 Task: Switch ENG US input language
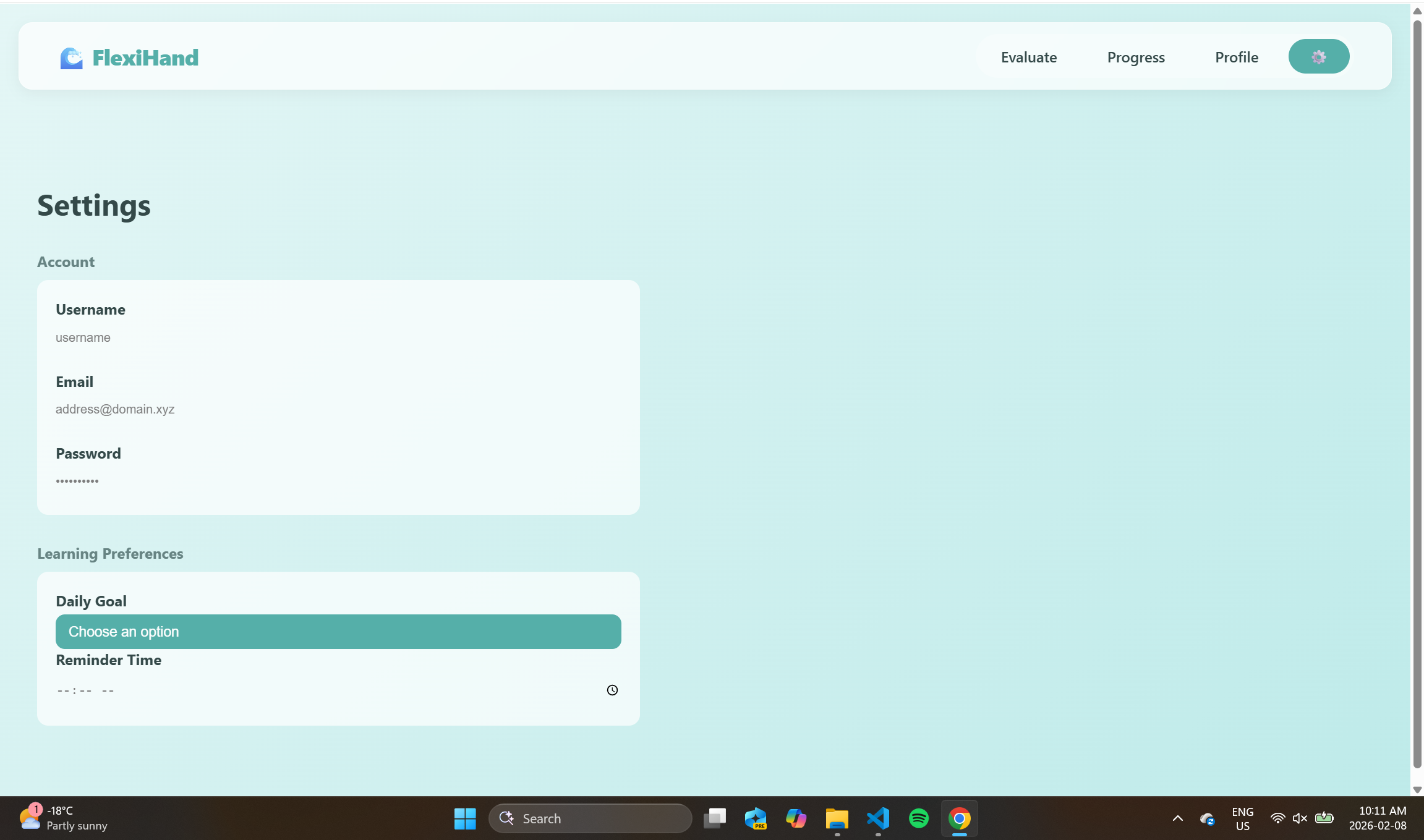pyautogui.click(x=1242, y=818)
